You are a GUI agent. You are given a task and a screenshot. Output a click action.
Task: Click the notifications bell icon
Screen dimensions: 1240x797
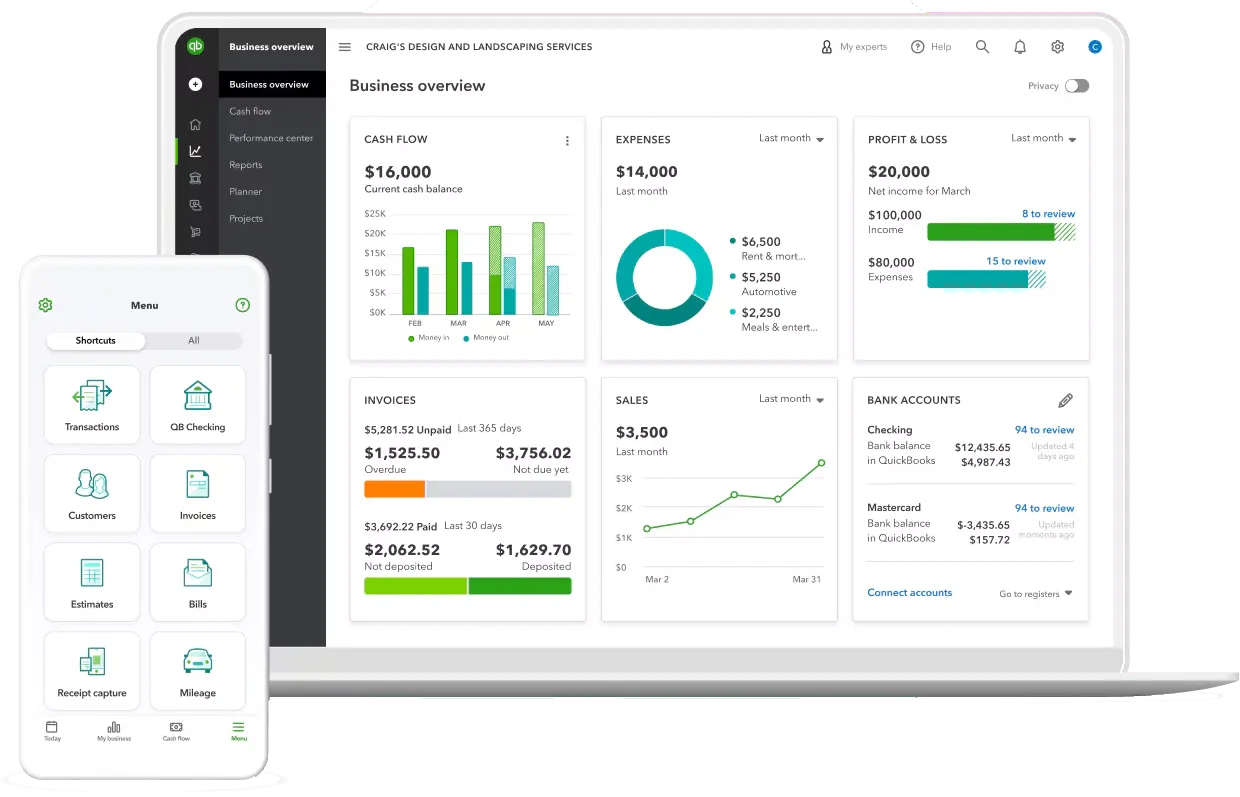1020,46
